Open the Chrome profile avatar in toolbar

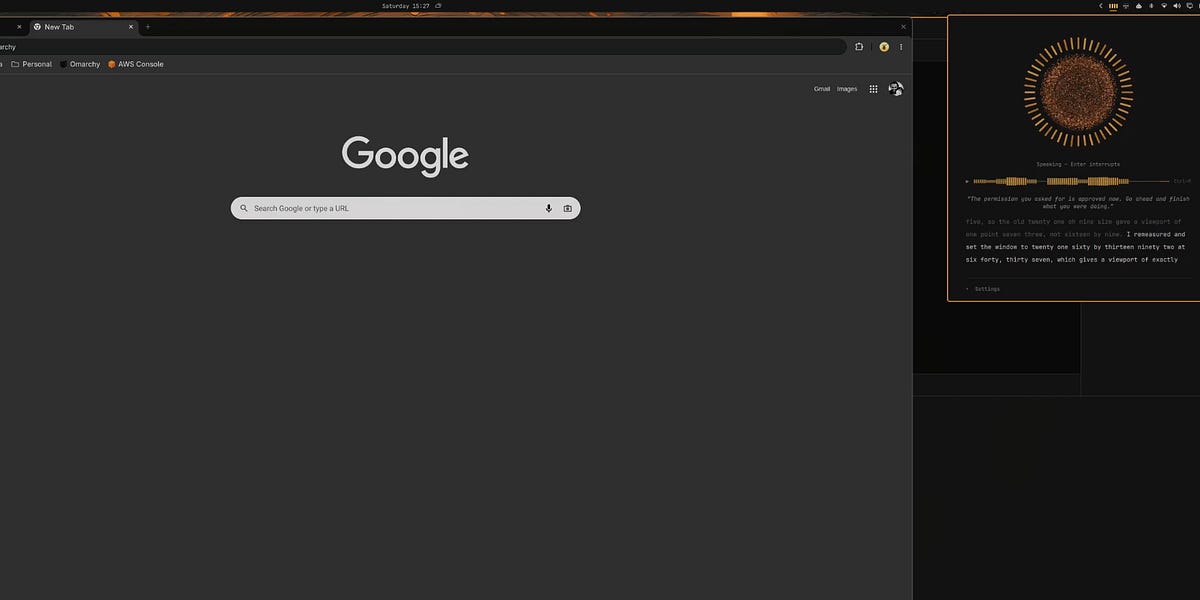(x=884, y=46)
